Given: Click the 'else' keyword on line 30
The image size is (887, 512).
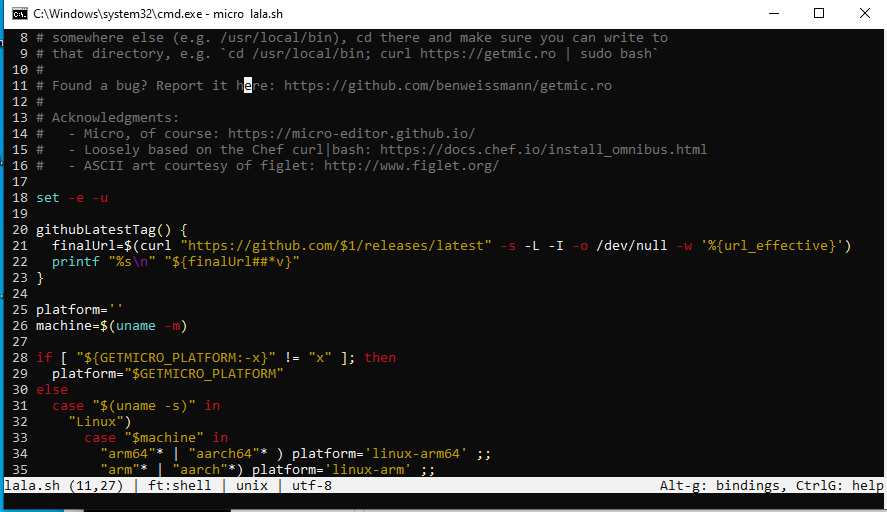Looking at the screenshot, I should click(52, 389).
